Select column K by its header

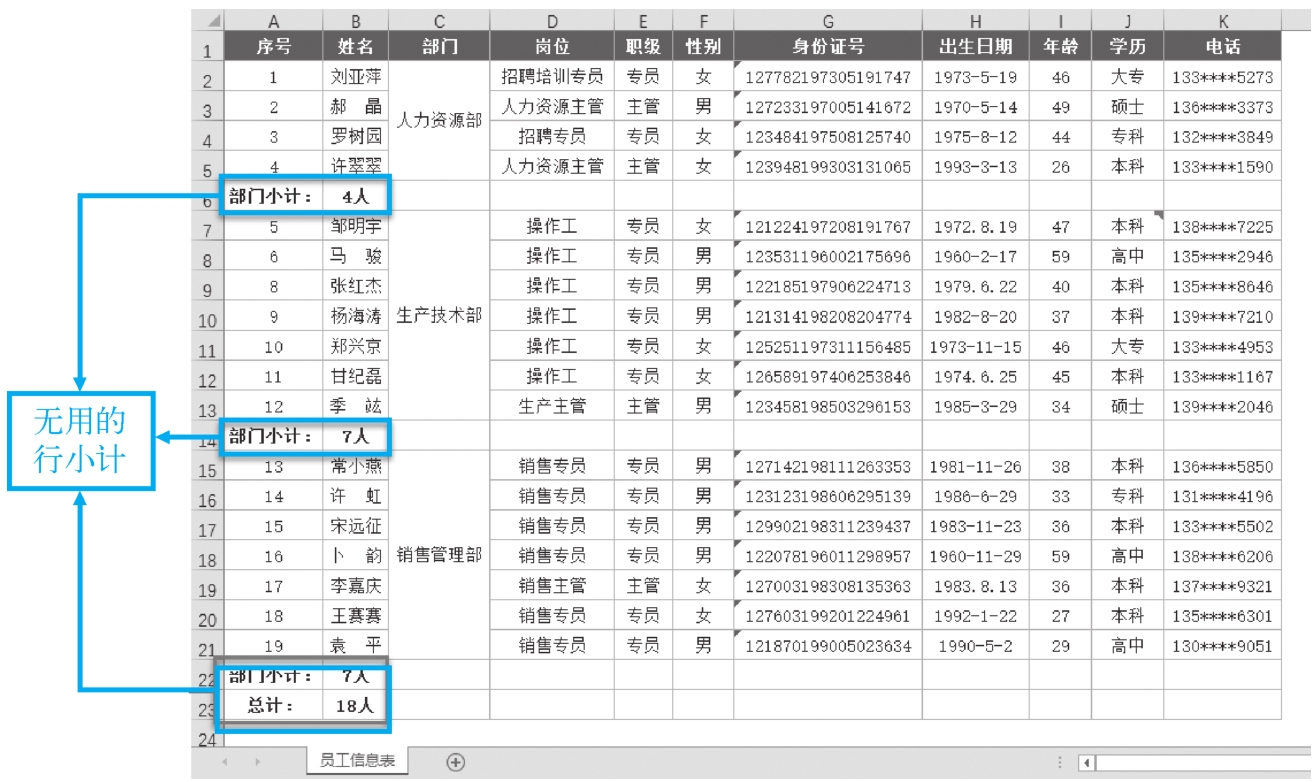coord(1221,20)
